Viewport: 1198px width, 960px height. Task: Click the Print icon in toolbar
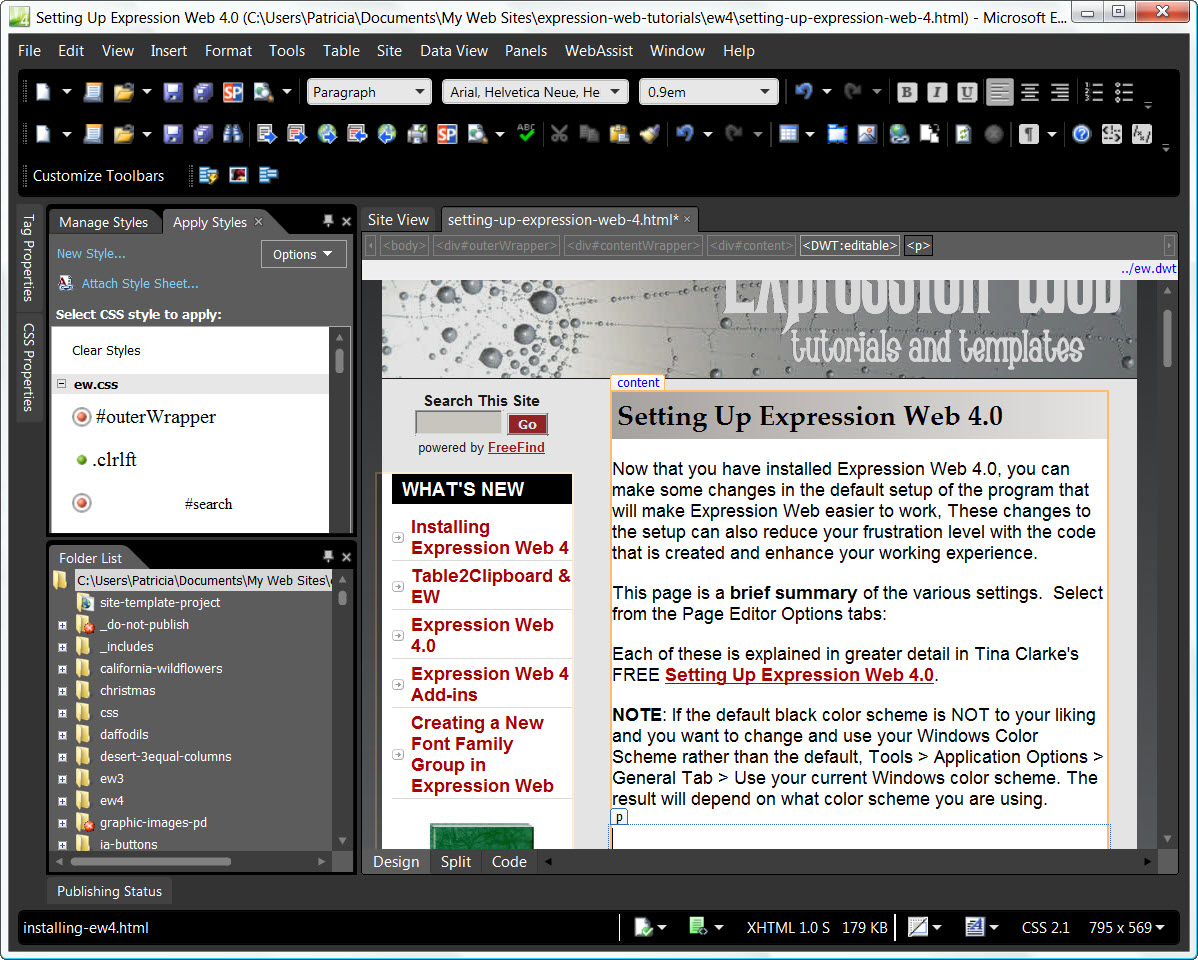click(417, 135)
